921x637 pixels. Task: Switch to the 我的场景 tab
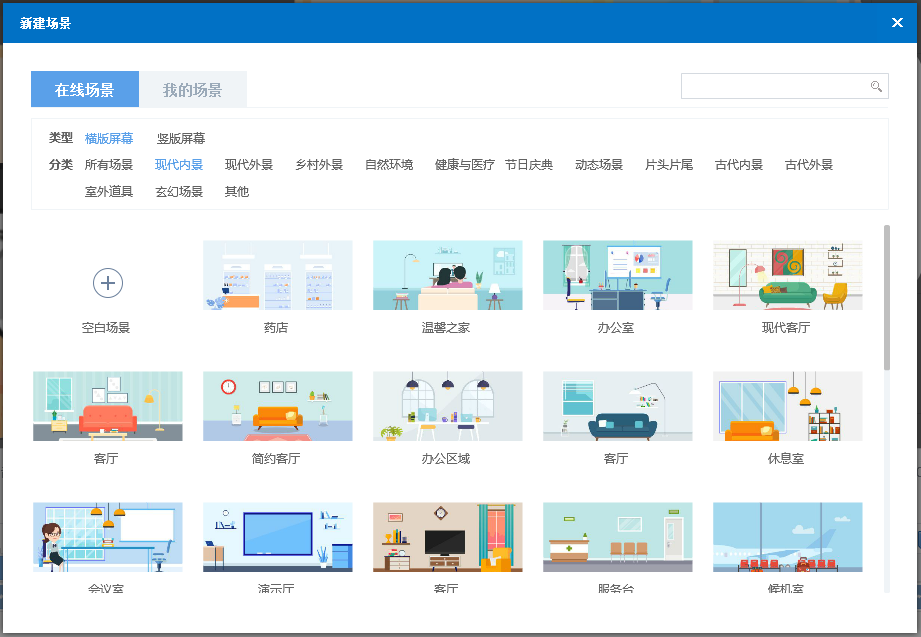(193, 89)
